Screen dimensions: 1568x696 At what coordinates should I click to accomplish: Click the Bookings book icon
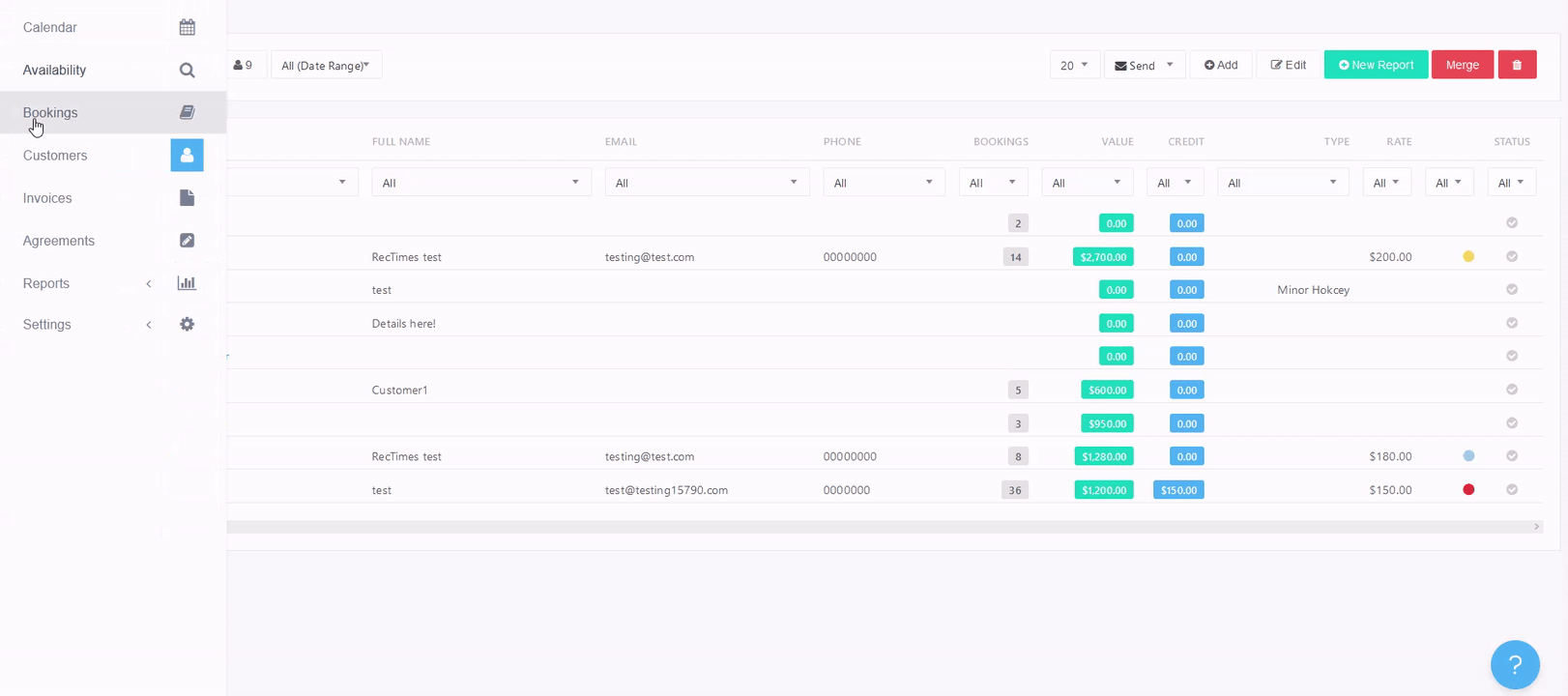tap(187, 112)
